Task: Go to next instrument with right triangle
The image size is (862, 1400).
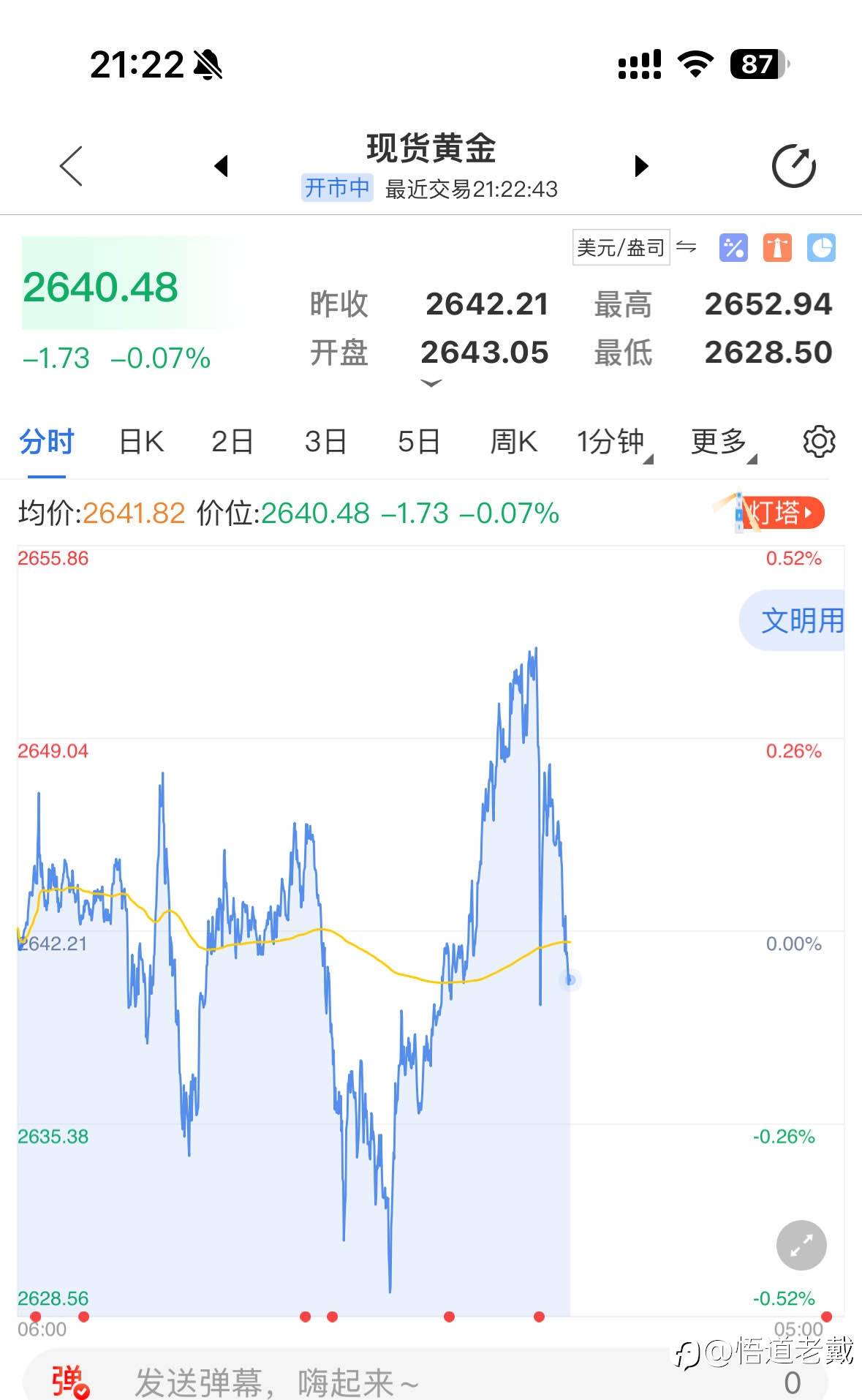Action: [641, 166]
